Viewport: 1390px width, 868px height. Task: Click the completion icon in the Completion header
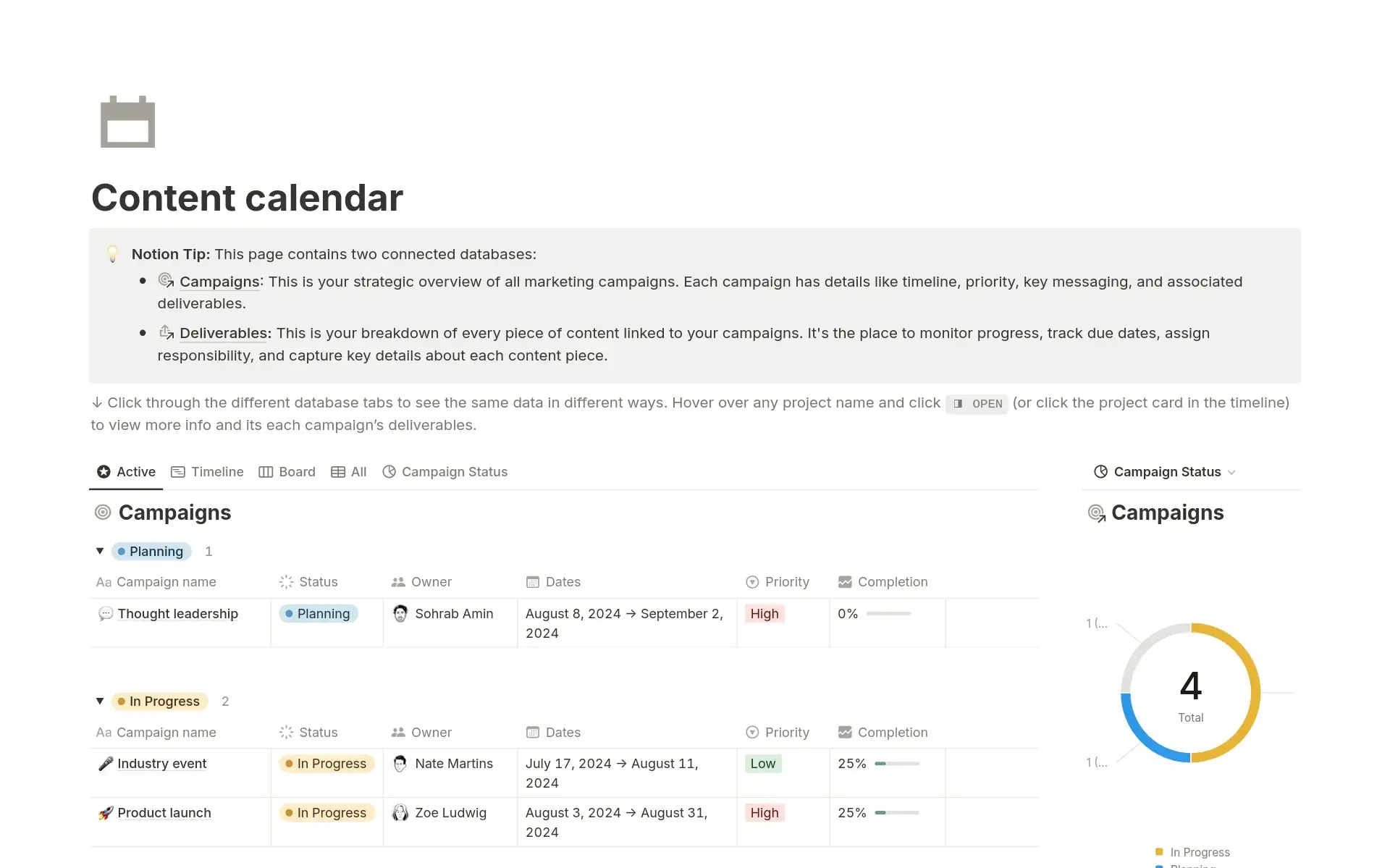pyautogui.click(x=845, y=582)
